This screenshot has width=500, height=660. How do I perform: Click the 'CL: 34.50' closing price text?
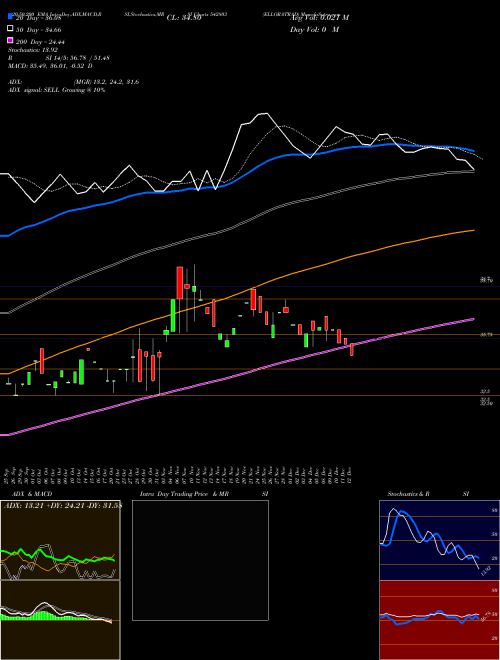point(184,18)
